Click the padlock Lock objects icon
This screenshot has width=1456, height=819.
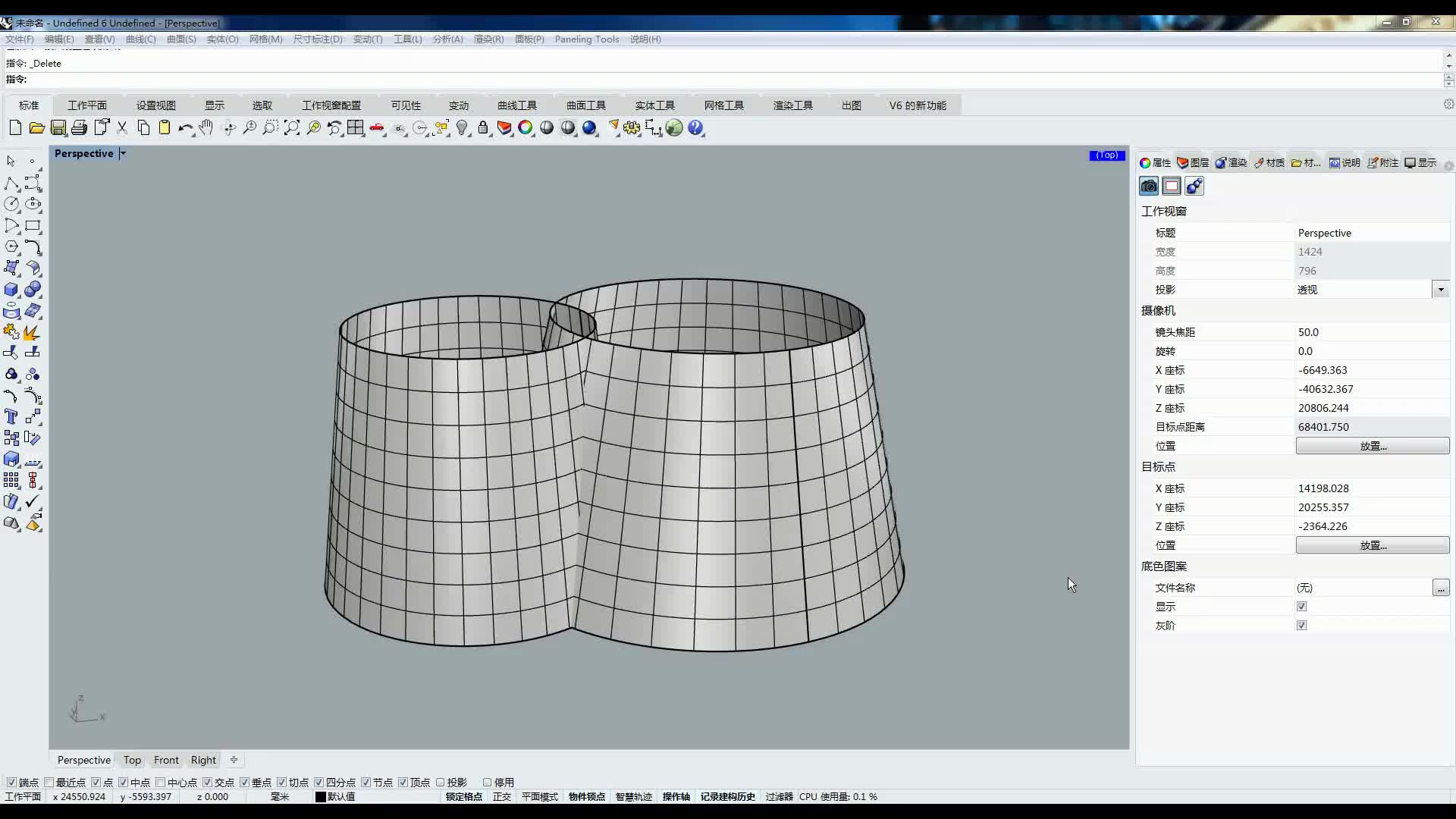coord(483,128)
